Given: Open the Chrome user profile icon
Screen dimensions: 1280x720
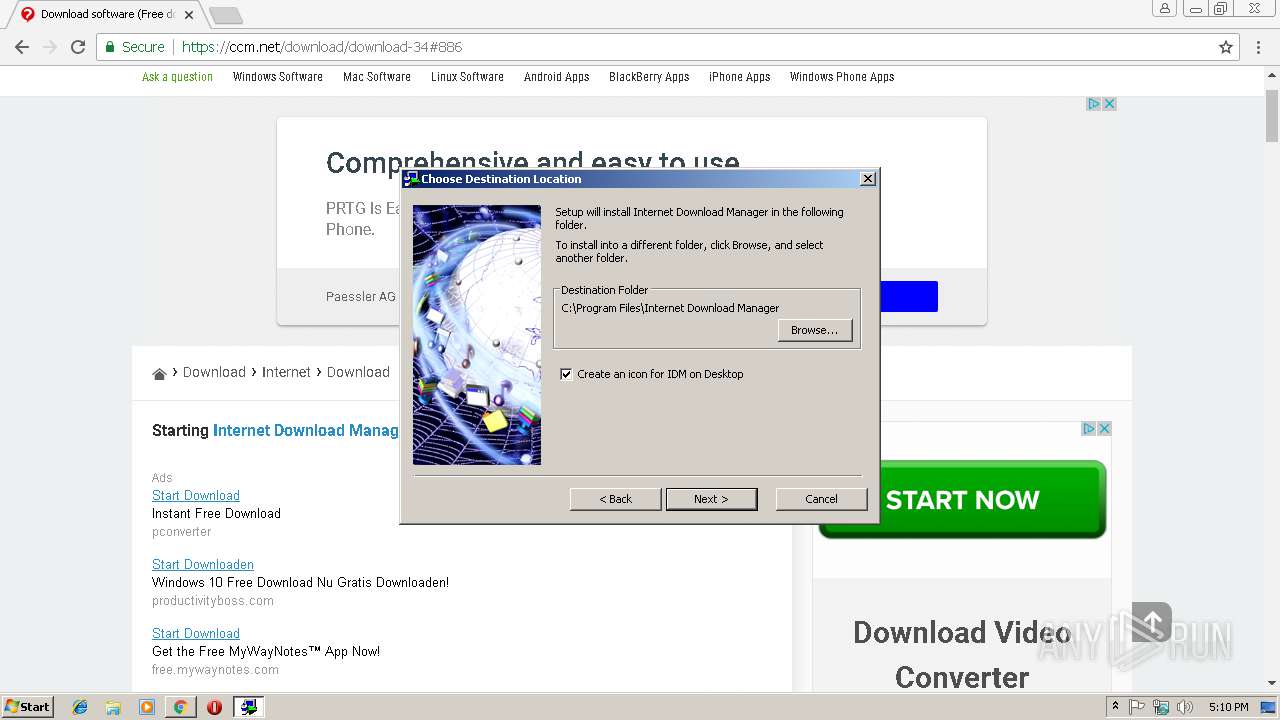Looking at the screenshot, I should [1165, 9].
